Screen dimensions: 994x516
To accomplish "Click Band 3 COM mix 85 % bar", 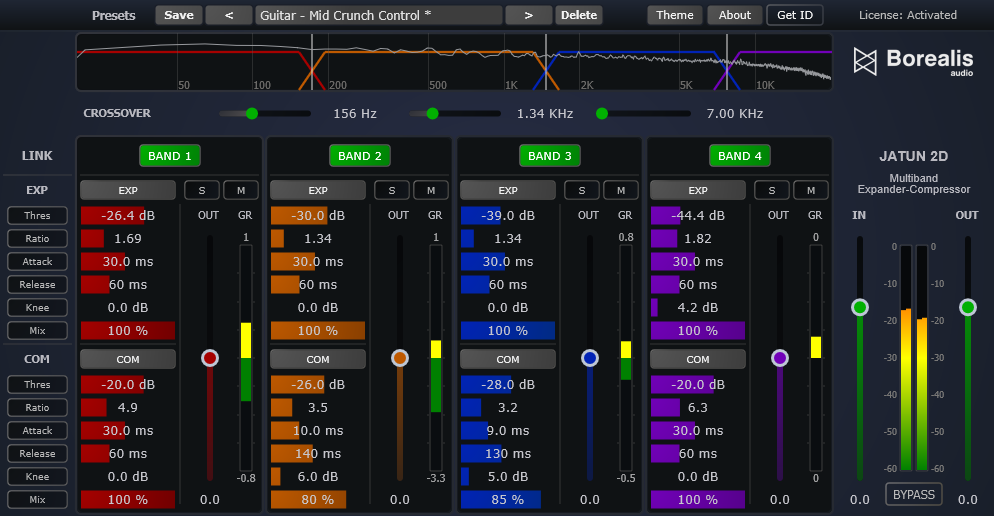I will pos(508,500).
